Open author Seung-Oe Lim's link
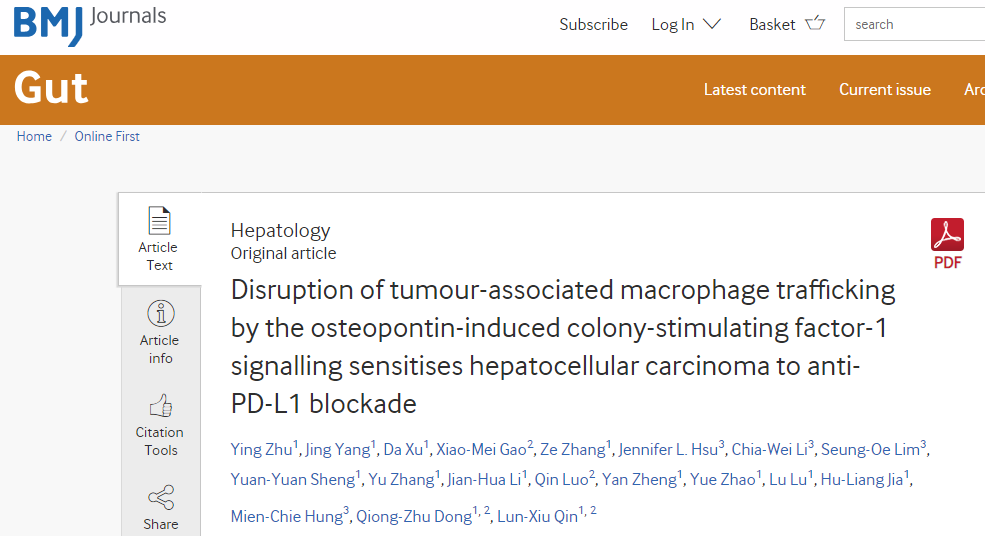 870,450
